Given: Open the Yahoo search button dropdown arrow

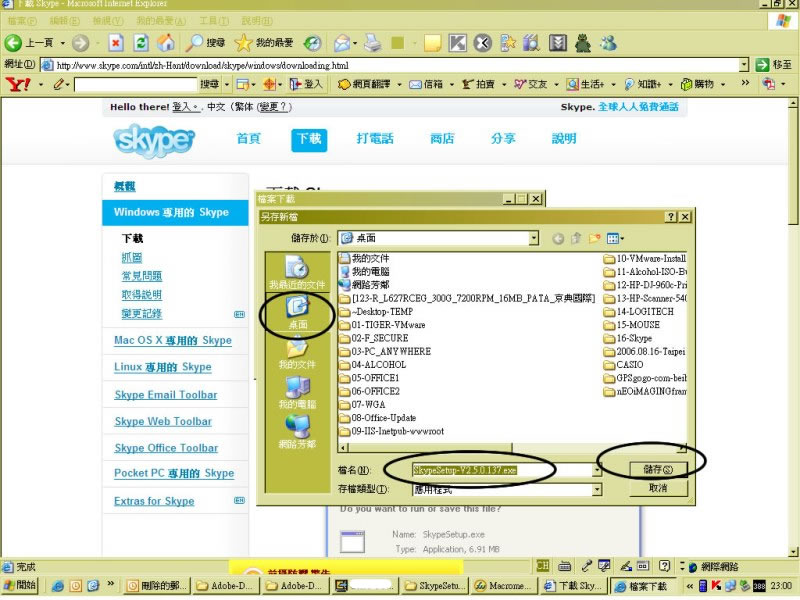Looking at the screenshot, I should coord(227,85).
